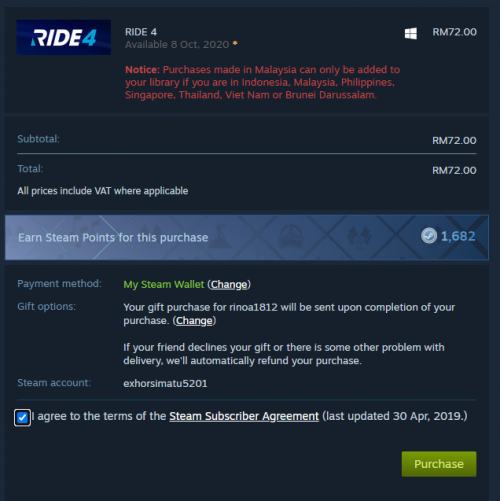The image size is (500, 501).
Task: Click the red Malaysia region notice
Action: click(x=263, y=82)
